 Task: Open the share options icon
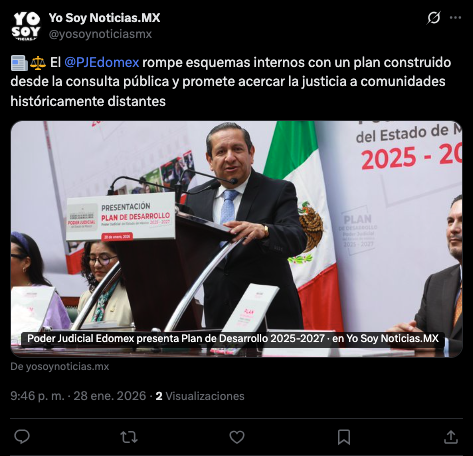(451, 437)
